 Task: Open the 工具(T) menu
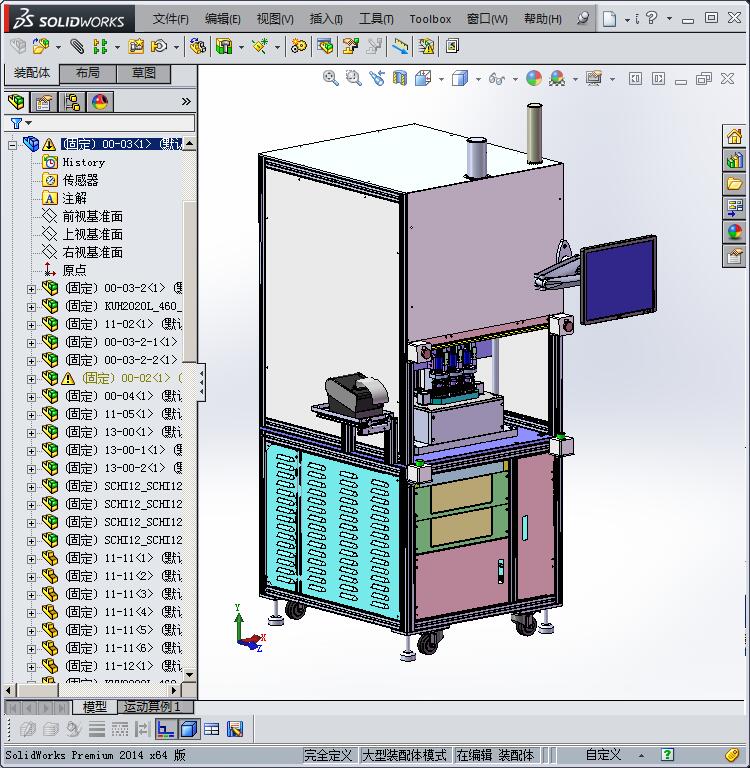click(x=376, y=19)
